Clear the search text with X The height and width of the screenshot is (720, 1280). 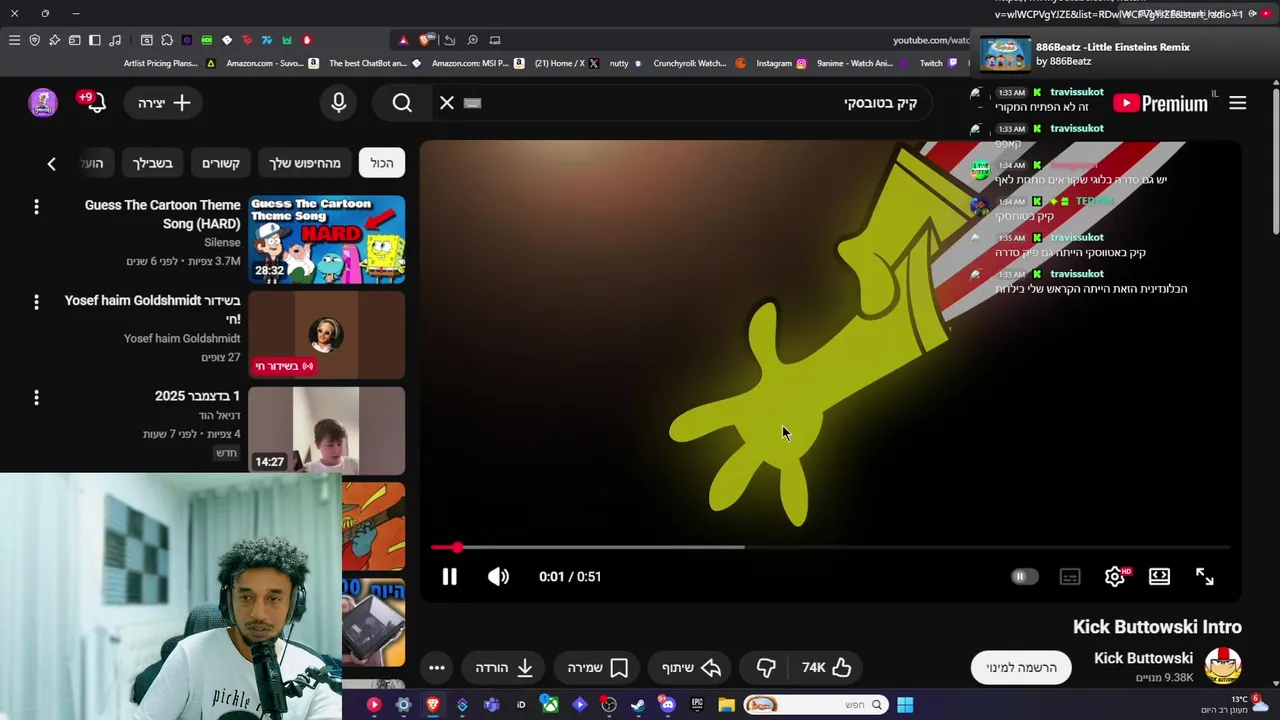(447, 103)
